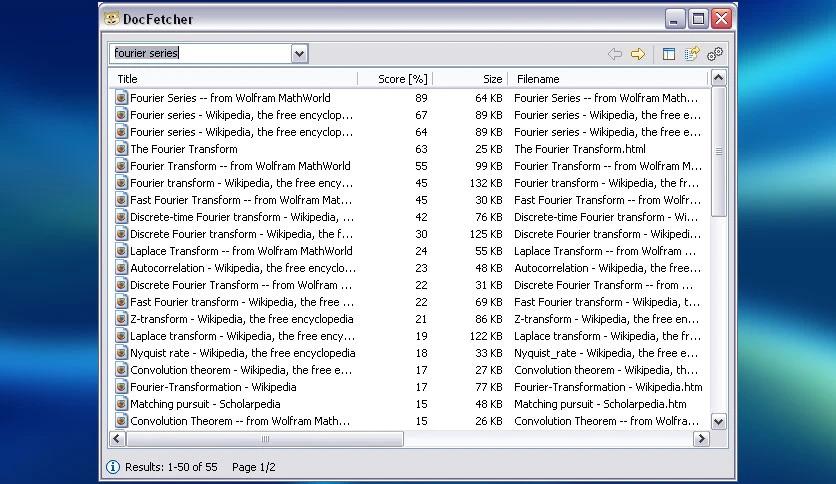Select Fourier series Wikipedia row scoring 64

242,132
